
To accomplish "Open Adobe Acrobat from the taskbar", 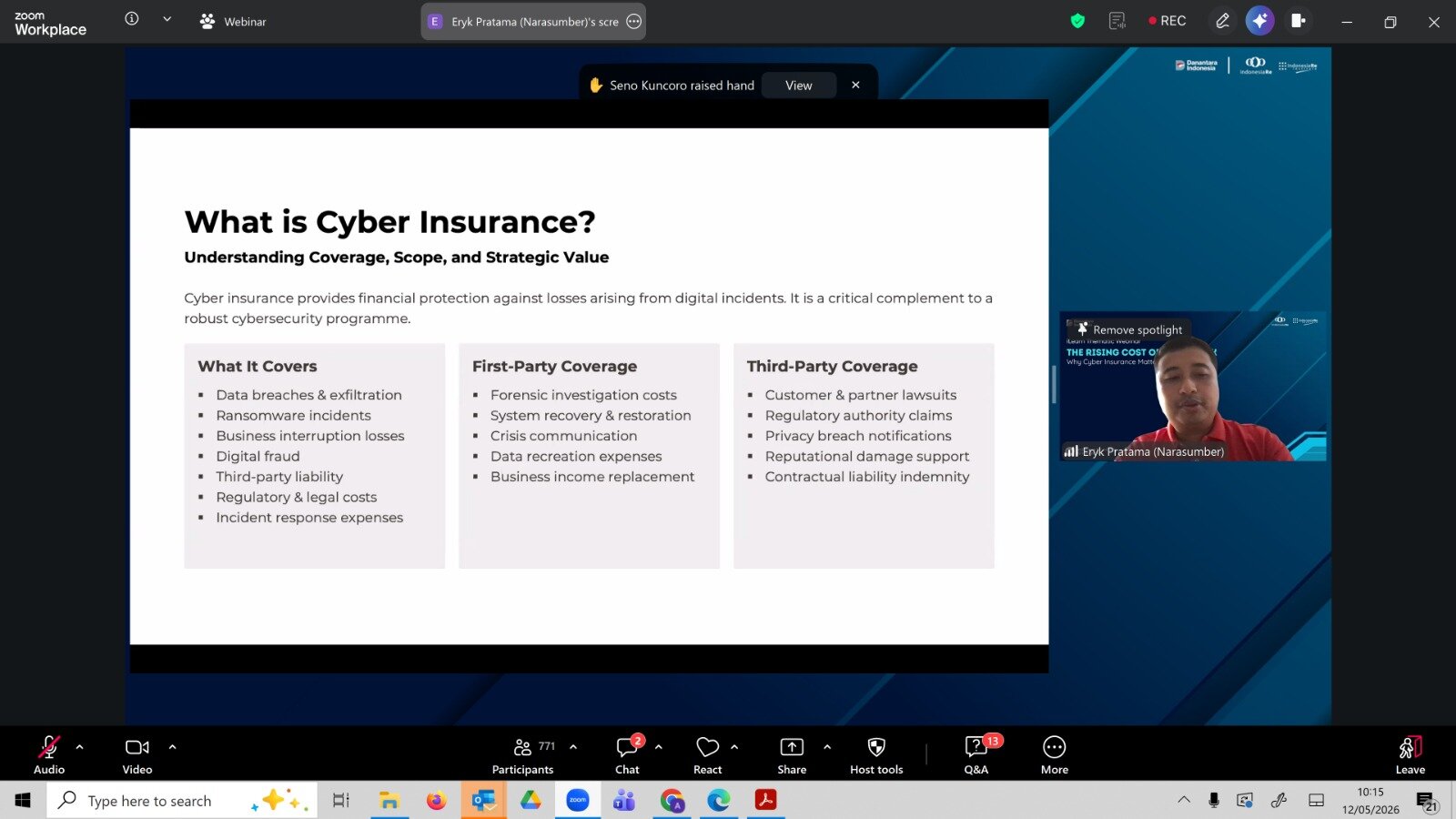I will [765, 801].
